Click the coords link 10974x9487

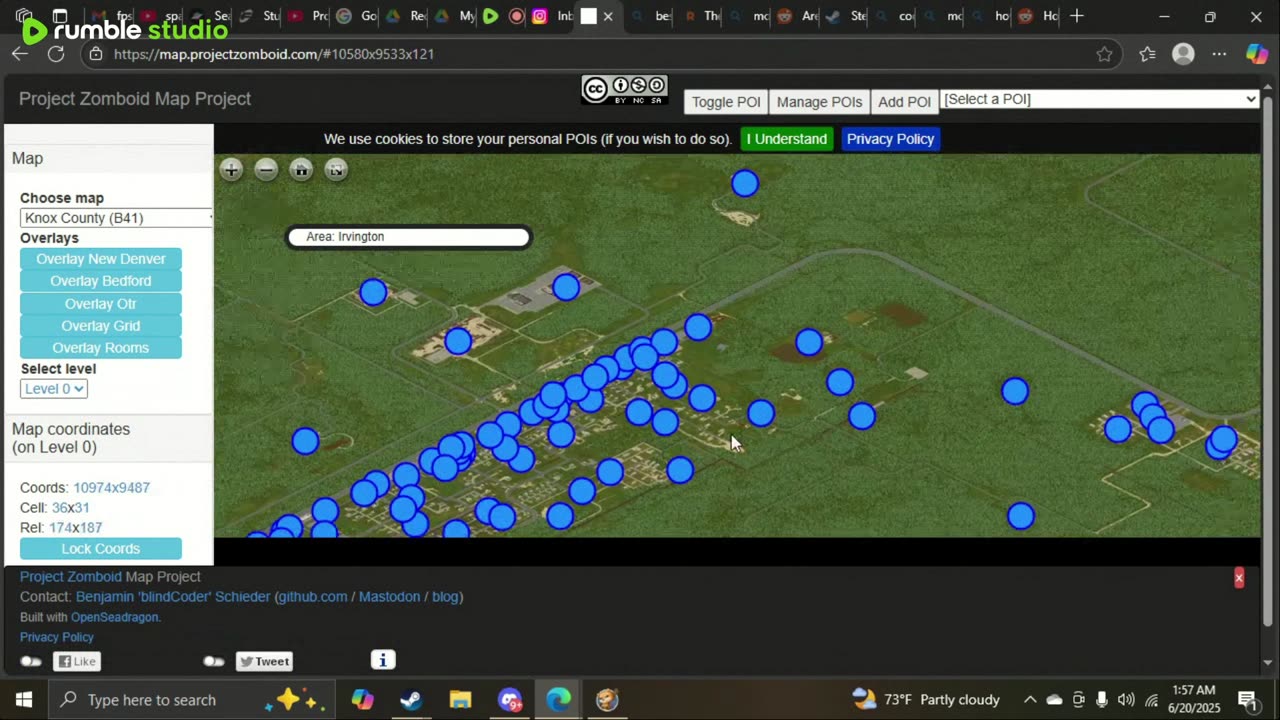pos(111,488)
